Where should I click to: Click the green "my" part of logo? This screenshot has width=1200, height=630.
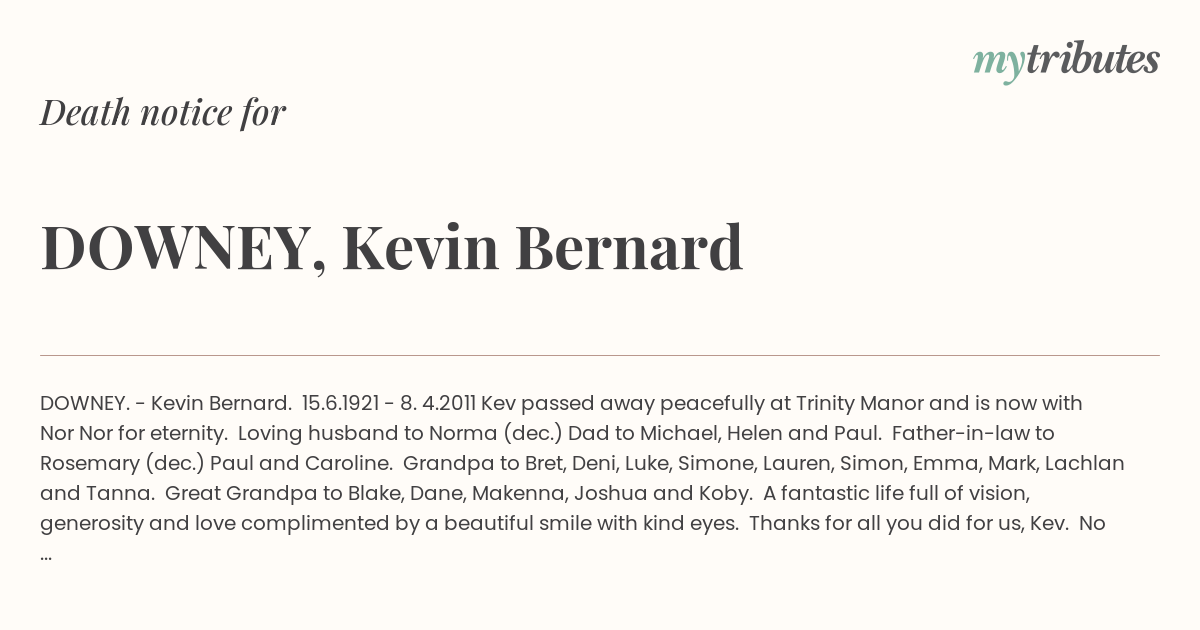click(x=998, y=66)
